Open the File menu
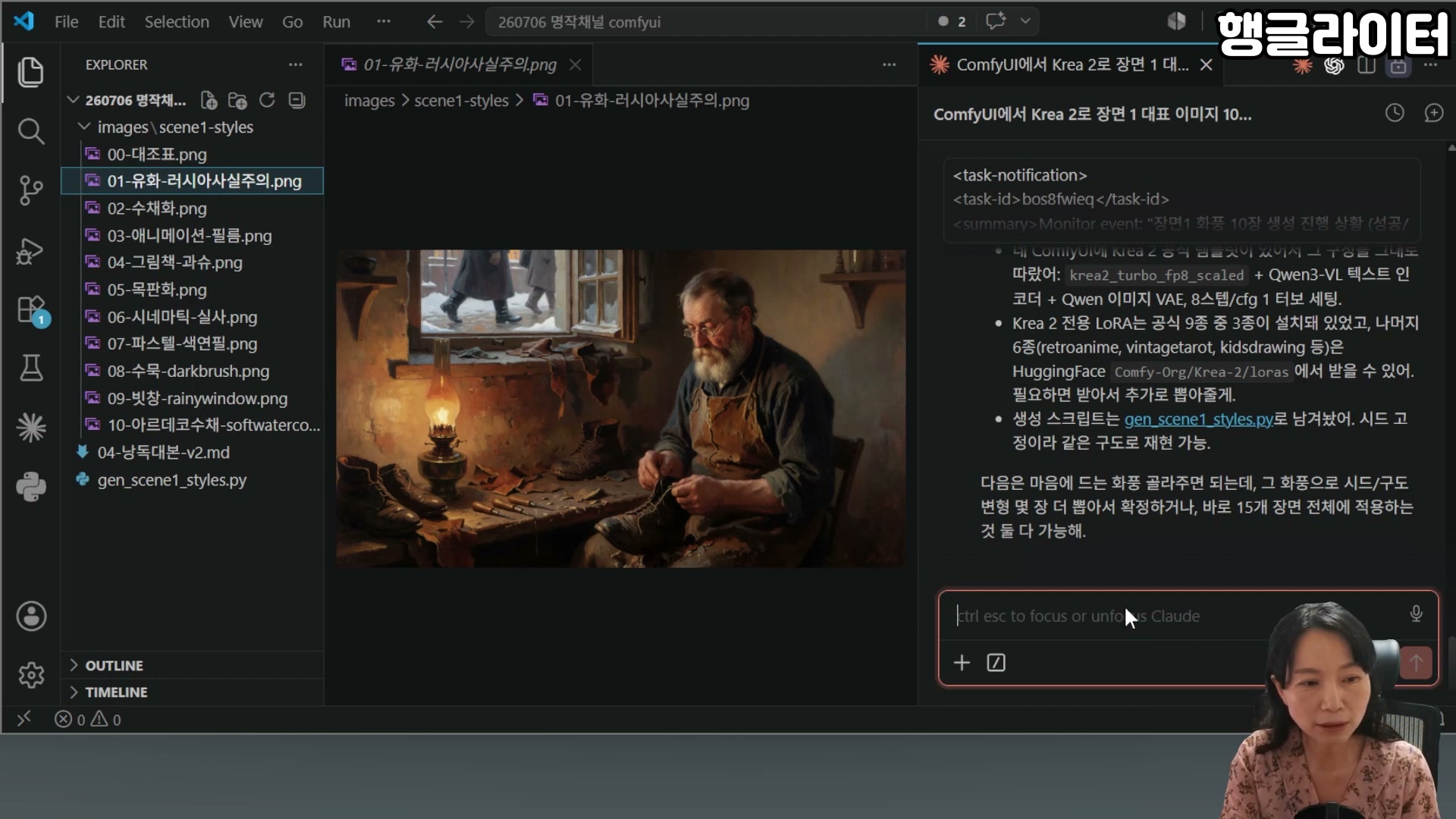This screenshot has width=1456, height=819. (x=66, y=22)
